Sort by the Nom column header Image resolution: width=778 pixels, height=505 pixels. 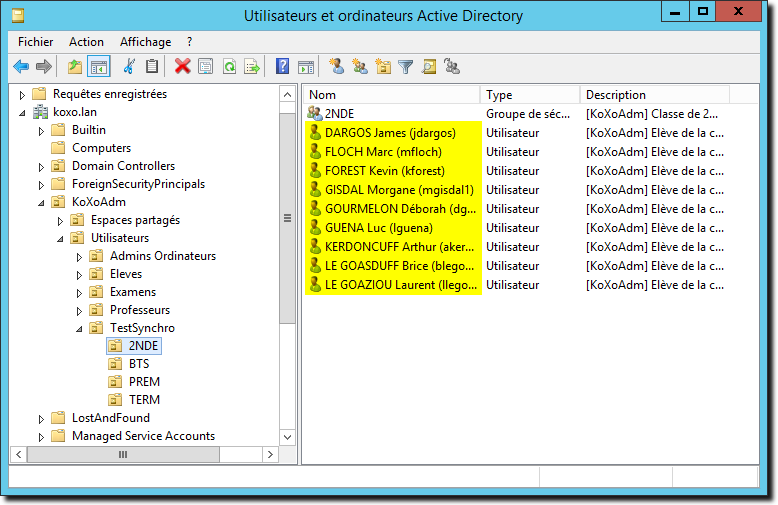click(392, 95)
